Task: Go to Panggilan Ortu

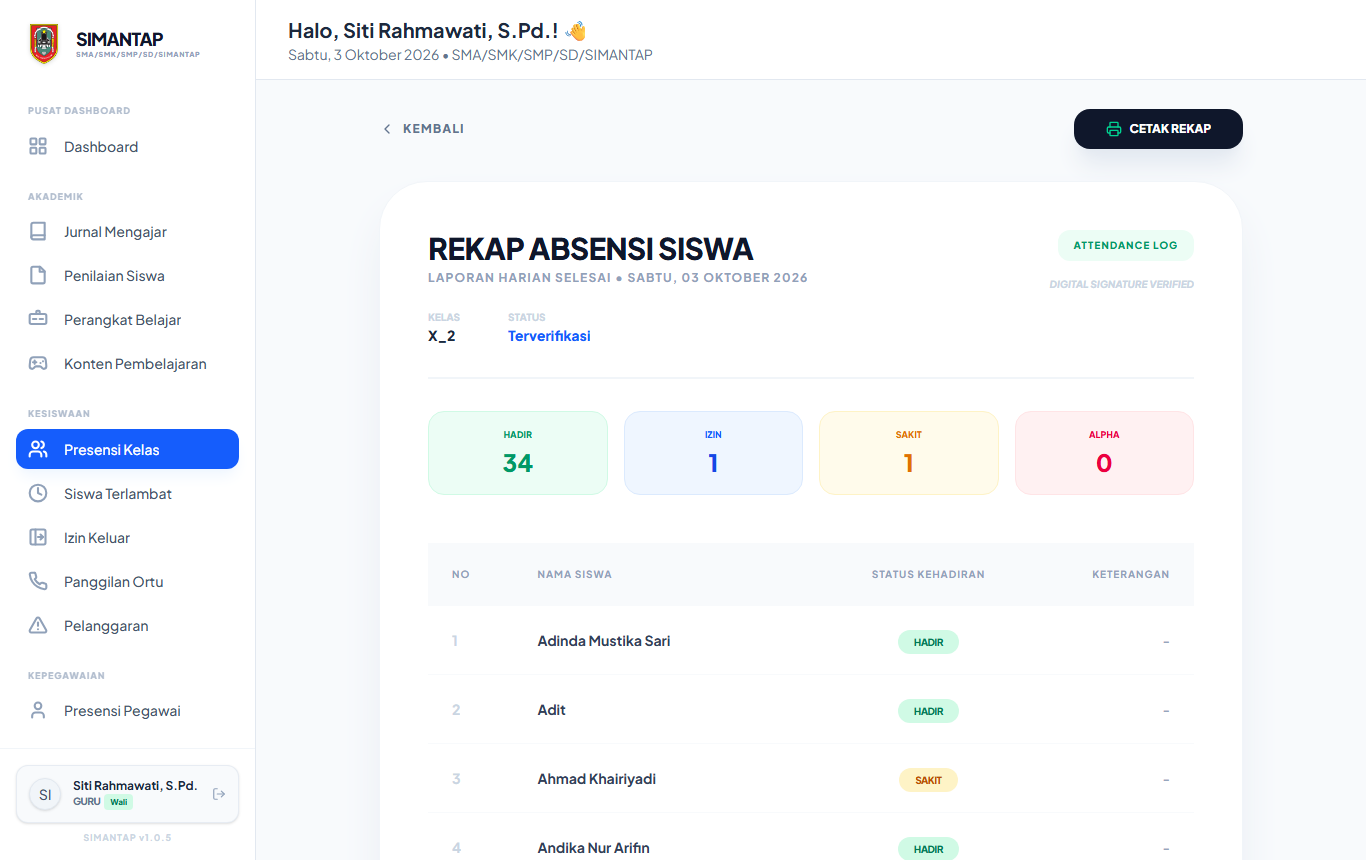Action: coord(128,582)
